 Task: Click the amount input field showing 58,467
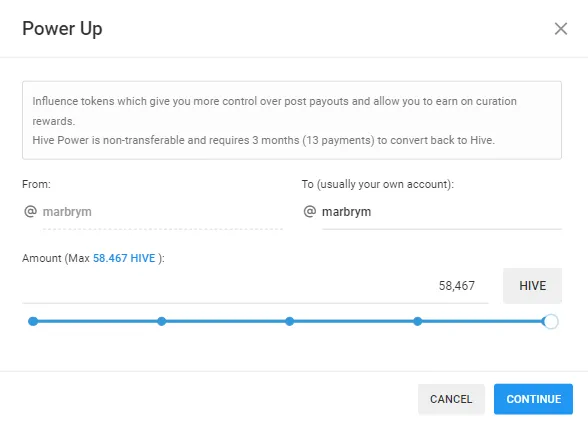pyautogui.click(x=255, y=286)
